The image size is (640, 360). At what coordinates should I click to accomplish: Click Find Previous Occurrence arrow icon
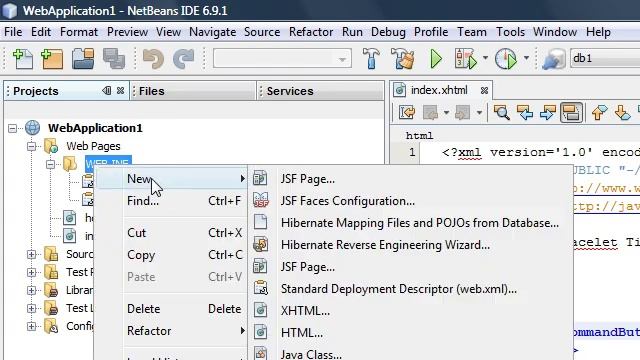pyautogui.click(x=524, y=112)
